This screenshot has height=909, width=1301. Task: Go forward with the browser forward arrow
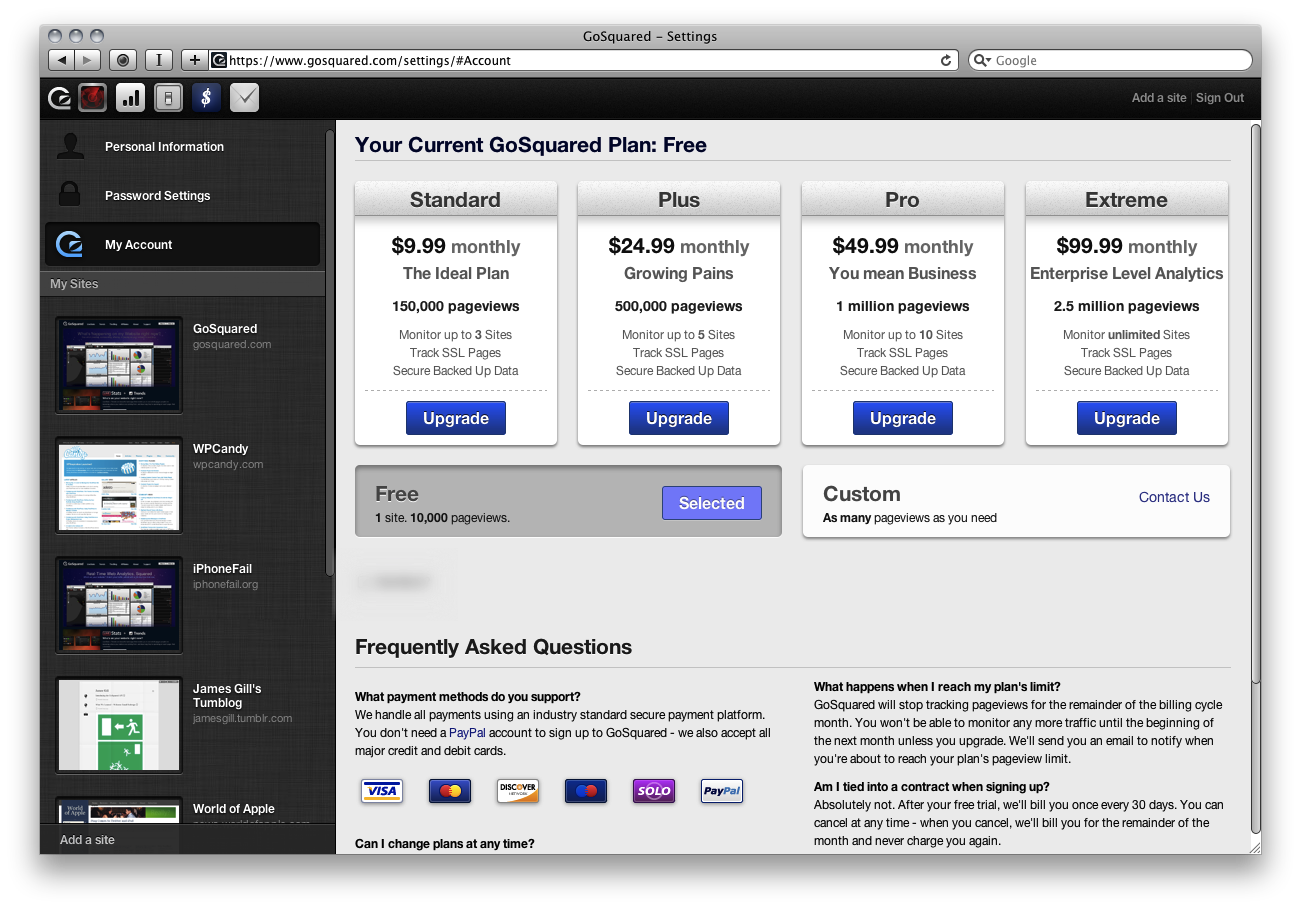(x=88, y=60)
